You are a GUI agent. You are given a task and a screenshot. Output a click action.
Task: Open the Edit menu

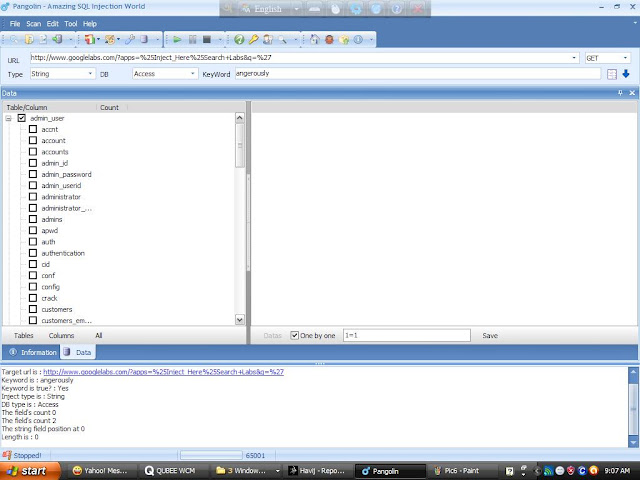point(53,24)
